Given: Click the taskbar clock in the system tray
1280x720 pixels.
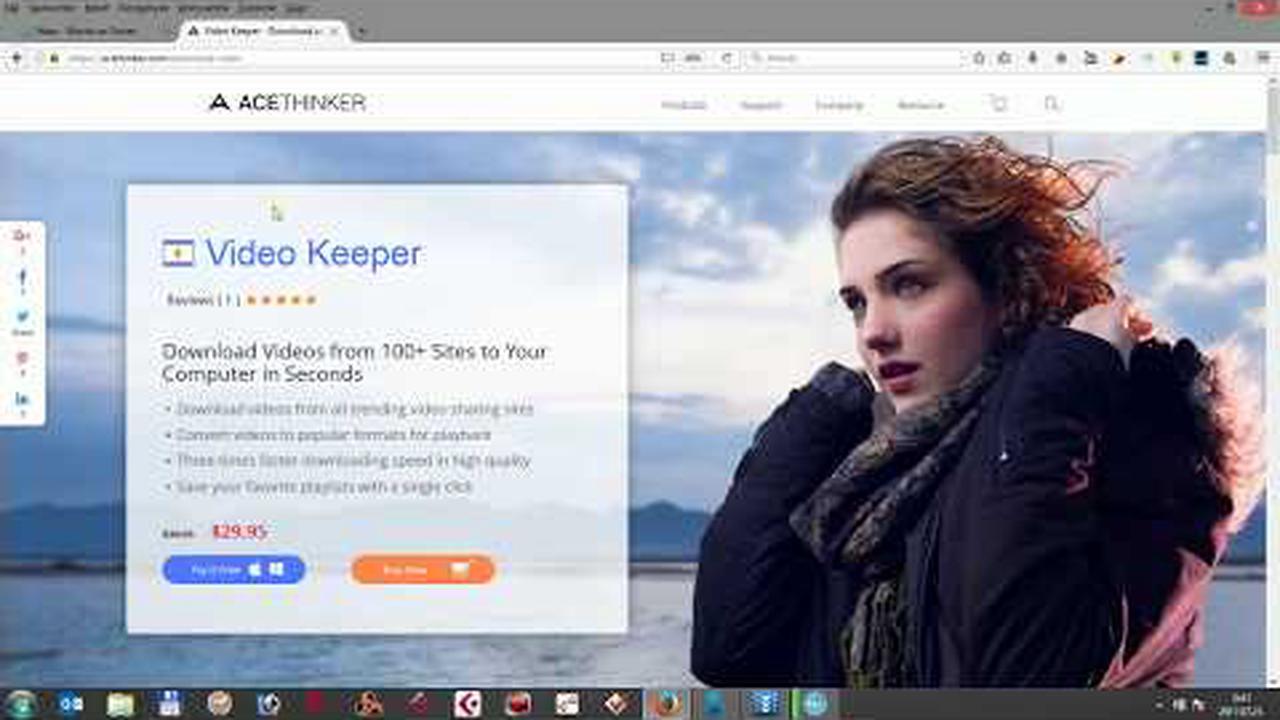Looking at the screenshot, I should pos(1241,704).
